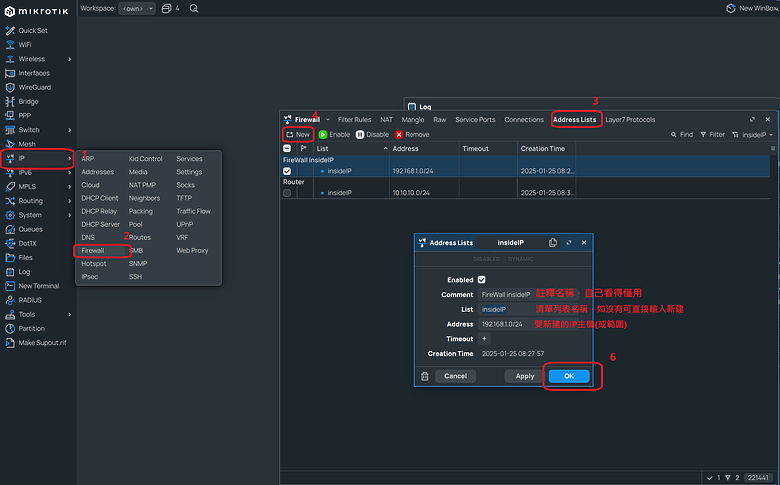Select Addresses in the IP submenu

click(98, 172)
